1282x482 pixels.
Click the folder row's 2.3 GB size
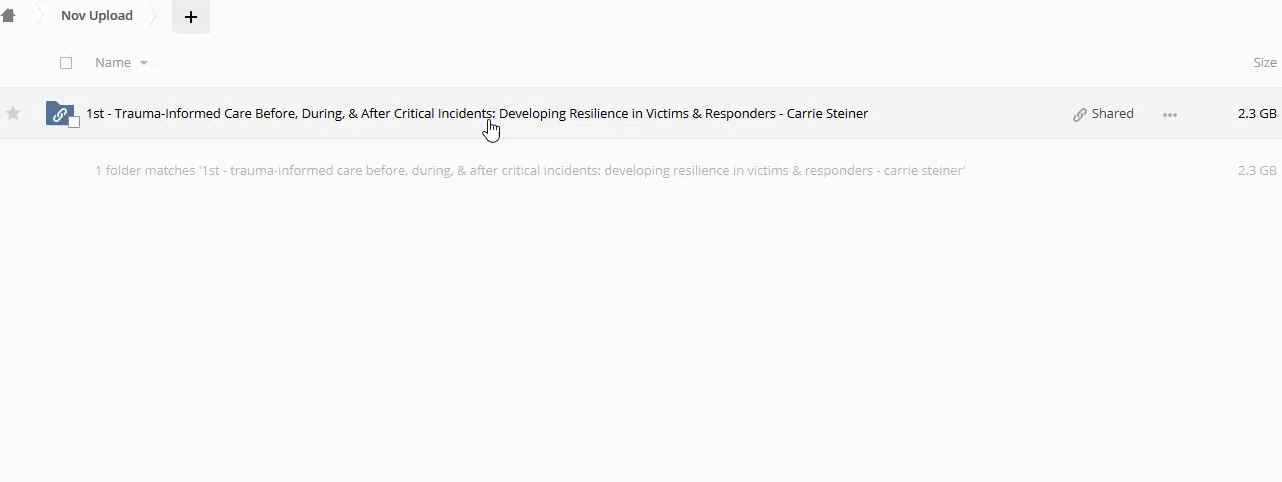point(1256,114)
